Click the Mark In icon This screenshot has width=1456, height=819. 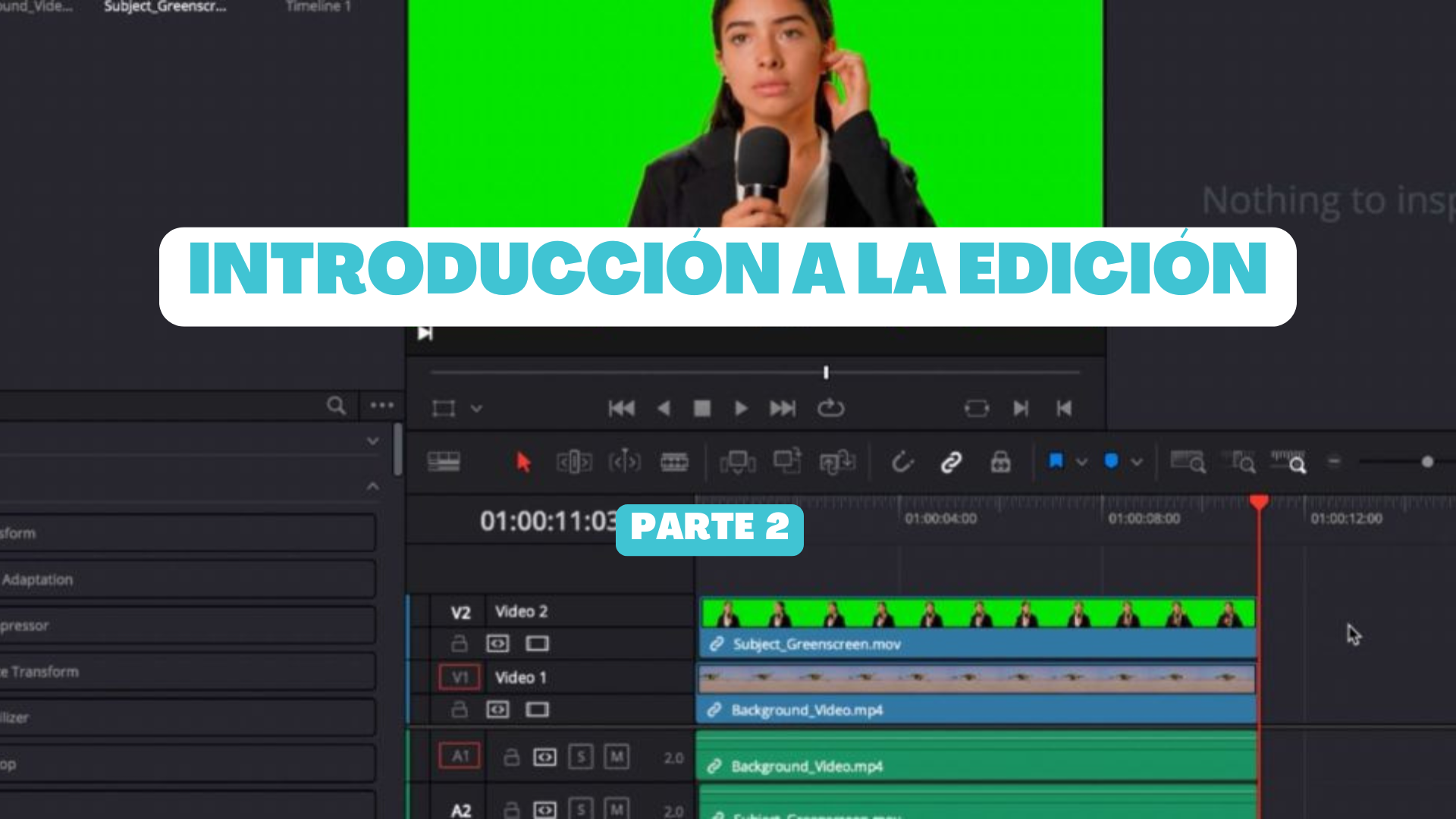point(1021,409)
